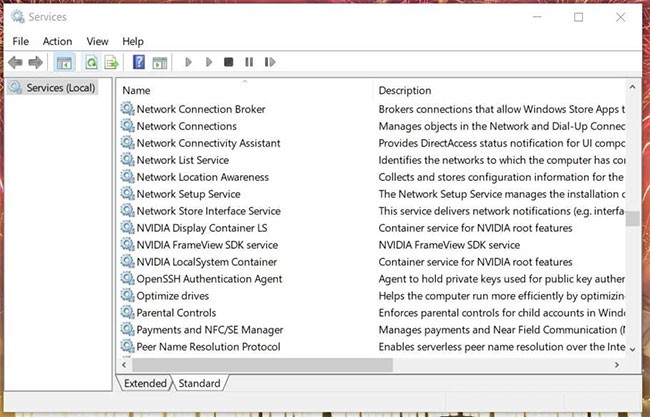Click the Stop Service toolbar button
Viewport: 650px width, 417px height.
[x=229, y=63]
